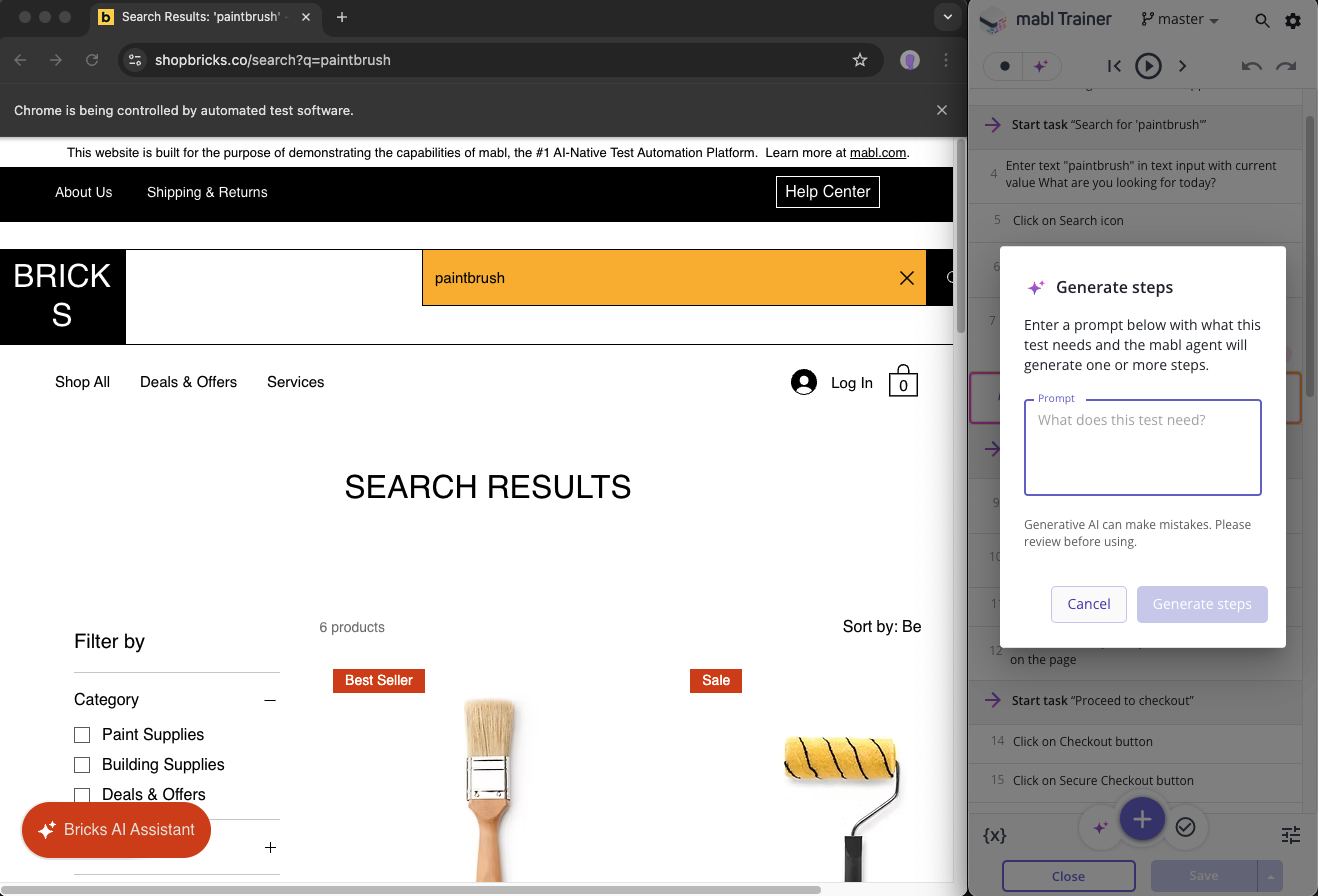
Task: Clear the paintbrush search with X icon
Action: click(x=906, y=278)
